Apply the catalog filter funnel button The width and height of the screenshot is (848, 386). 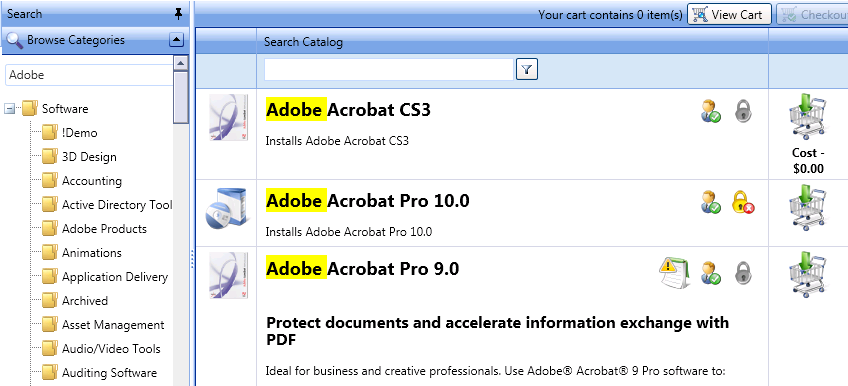tap(527, 69)
